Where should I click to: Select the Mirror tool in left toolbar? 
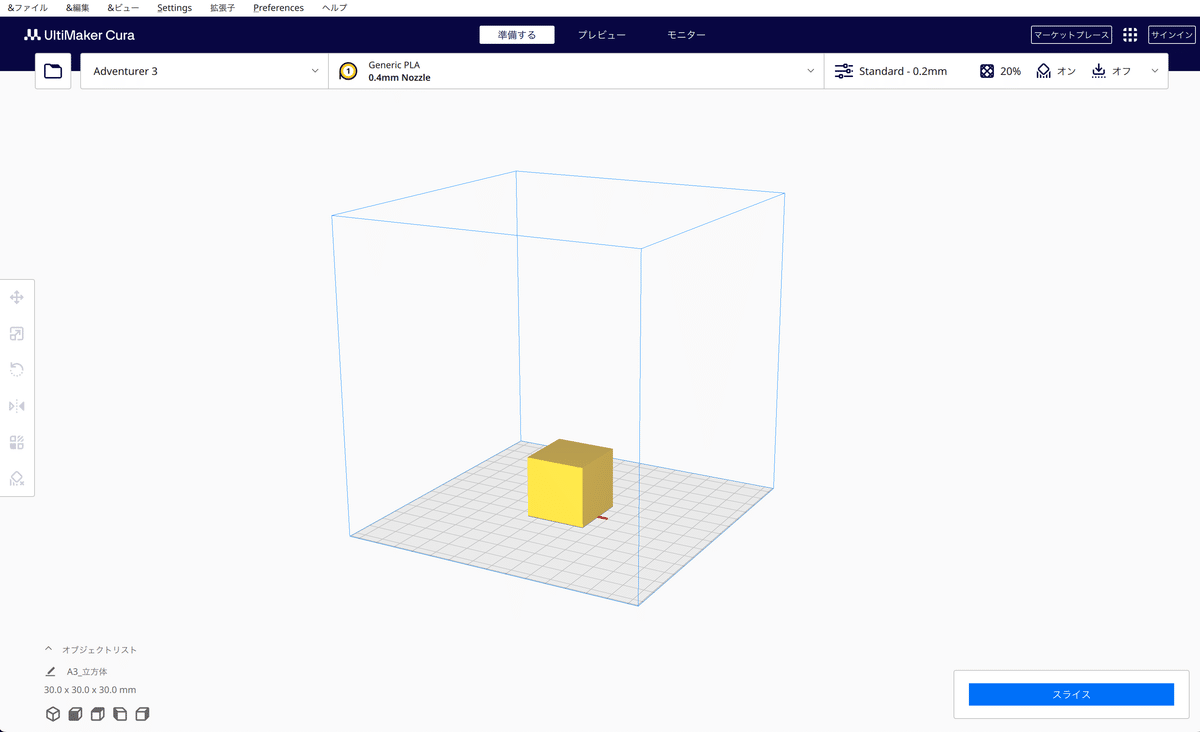point(17,405)
